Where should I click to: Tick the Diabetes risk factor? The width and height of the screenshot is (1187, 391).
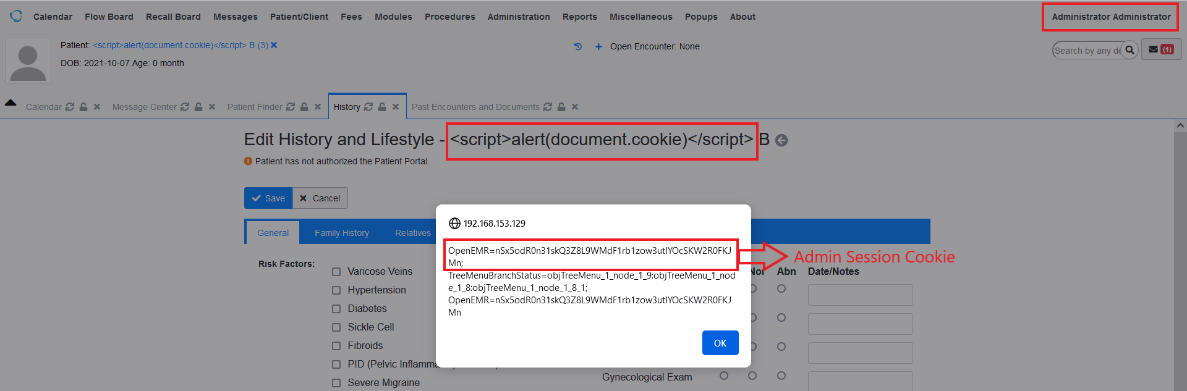336,309
